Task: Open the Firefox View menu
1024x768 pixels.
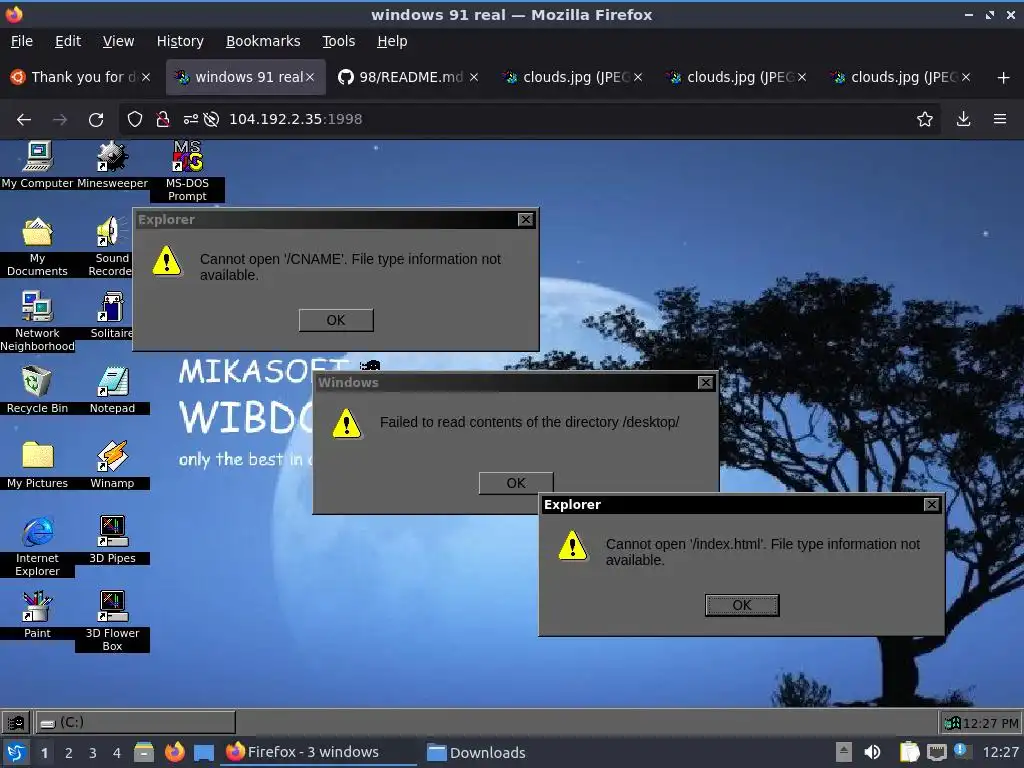Action: coord(118,41)
